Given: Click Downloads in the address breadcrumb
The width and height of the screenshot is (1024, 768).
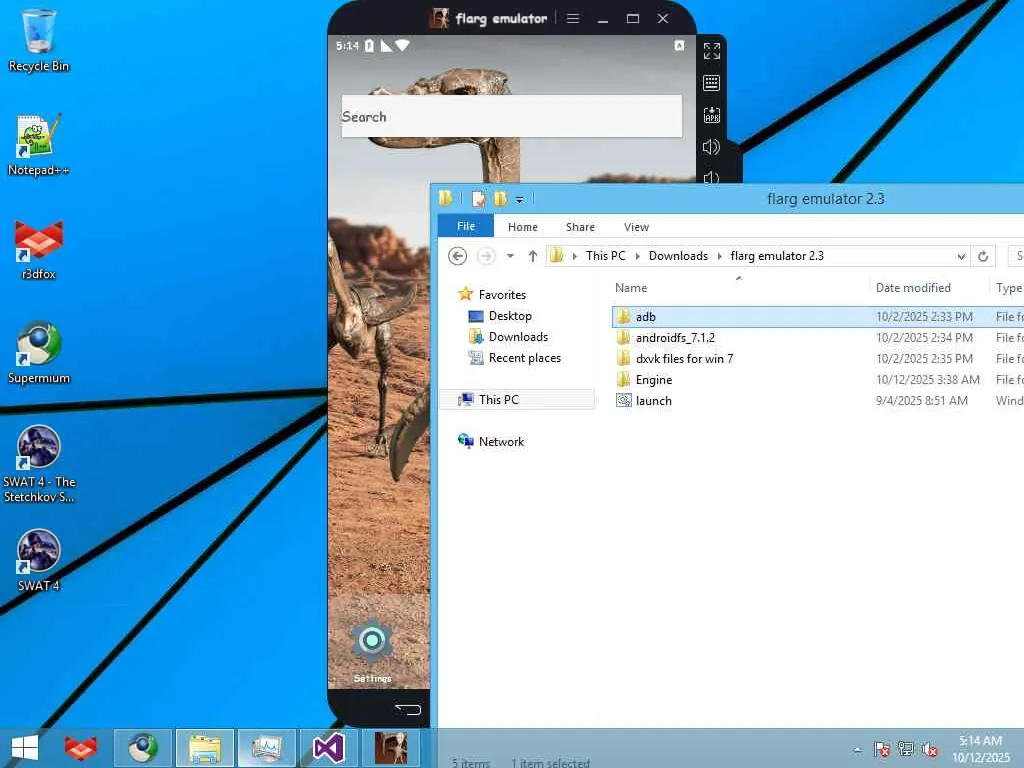Looking at the screenshot, I should point(678,256).
